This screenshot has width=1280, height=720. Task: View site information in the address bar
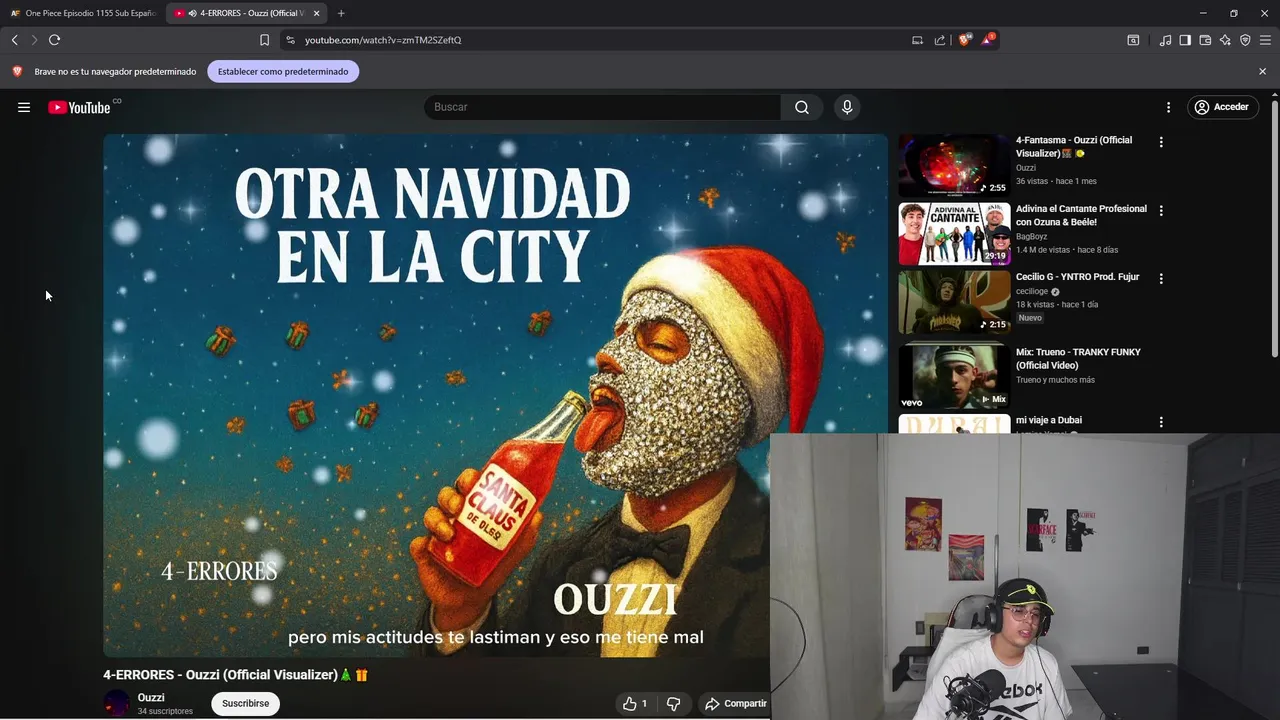[x=290, y=40]
